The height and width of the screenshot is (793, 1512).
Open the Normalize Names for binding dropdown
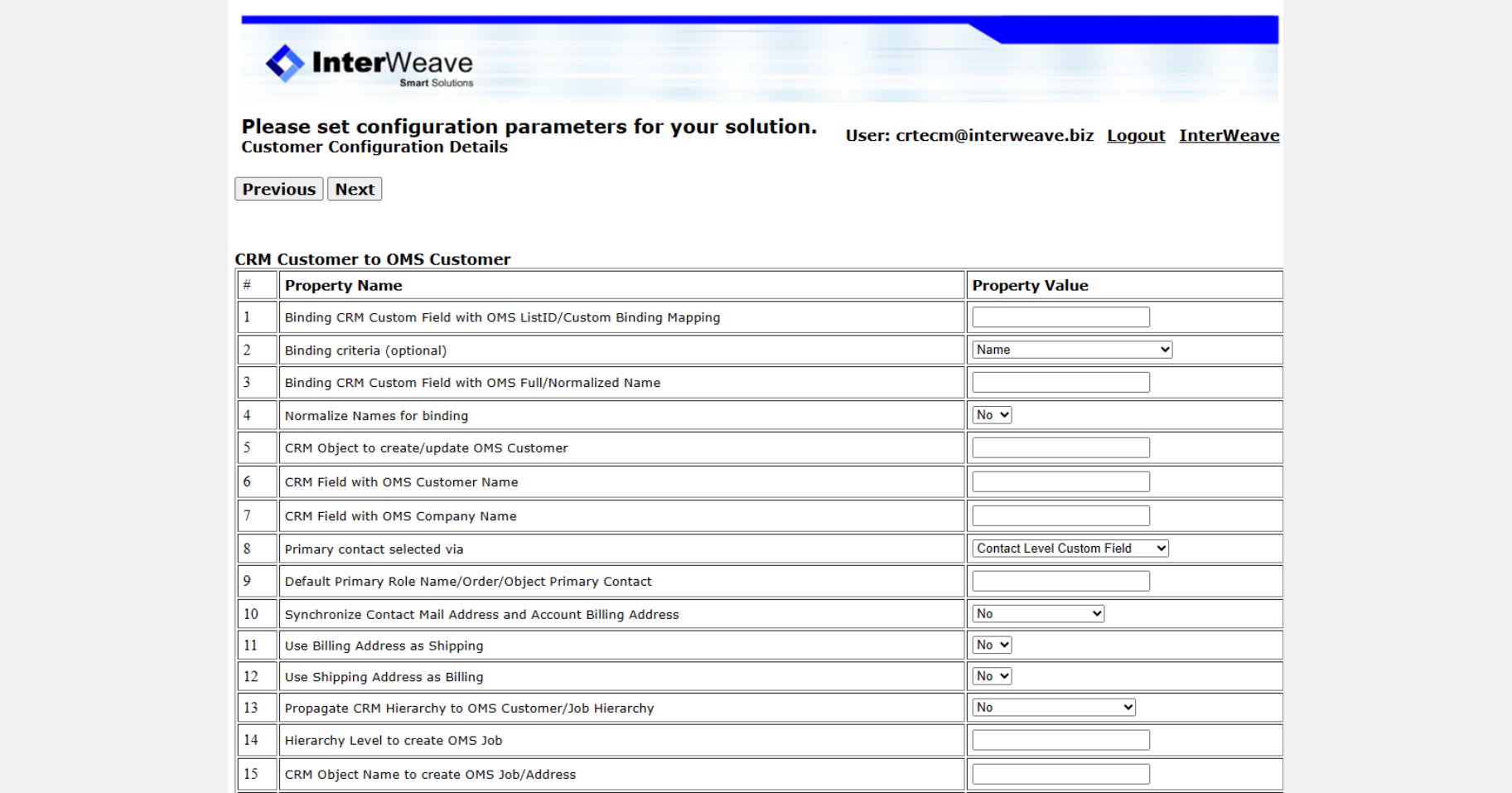[x=992, y=415]
